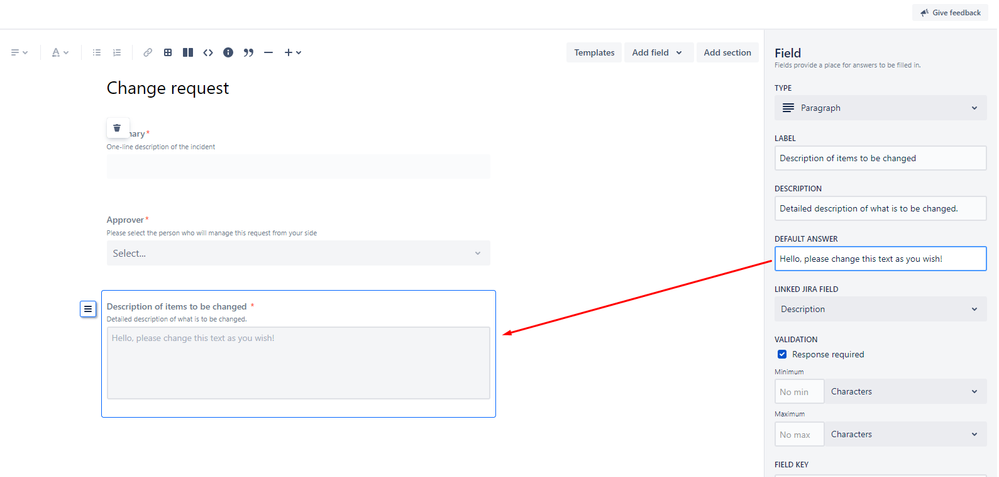The width and height of the screenshot is (999, 477).
Task: Click the Maximum No max input
Action: [x=799, y=434]
